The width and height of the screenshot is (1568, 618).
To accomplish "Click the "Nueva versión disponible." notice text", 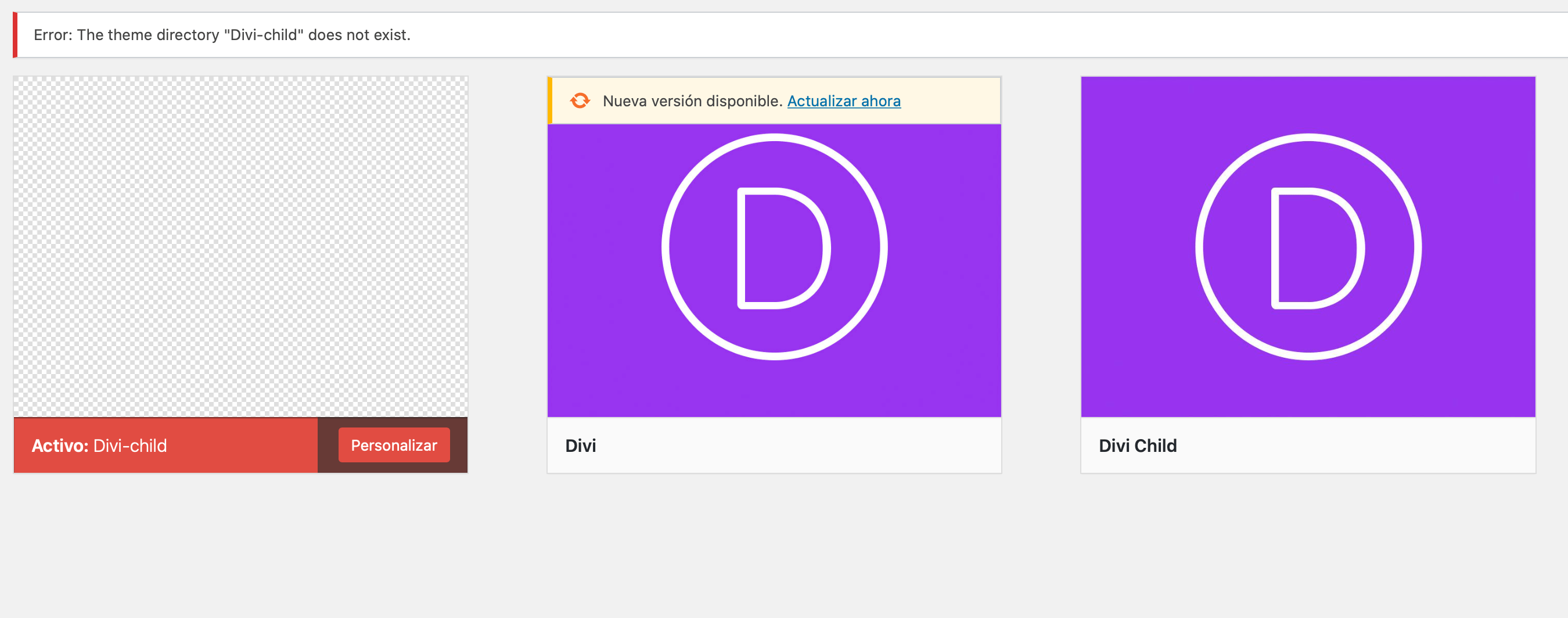I will pos(692,101).
